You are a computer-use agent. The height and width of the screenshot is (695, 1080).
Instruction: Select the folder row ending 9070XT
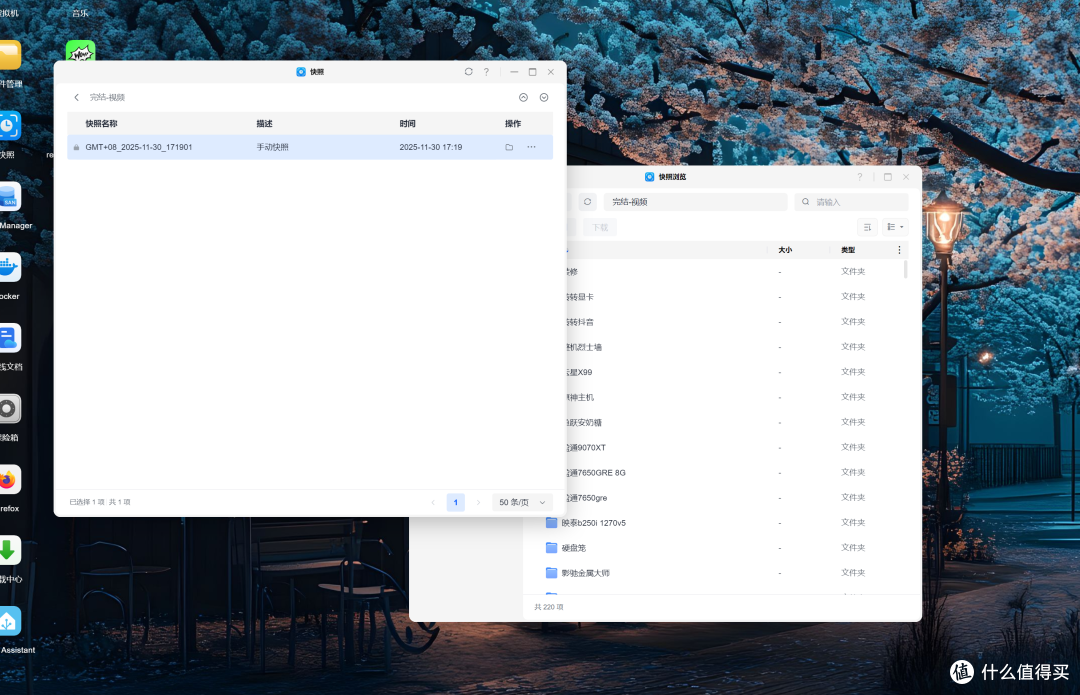[x=738, y=448]
